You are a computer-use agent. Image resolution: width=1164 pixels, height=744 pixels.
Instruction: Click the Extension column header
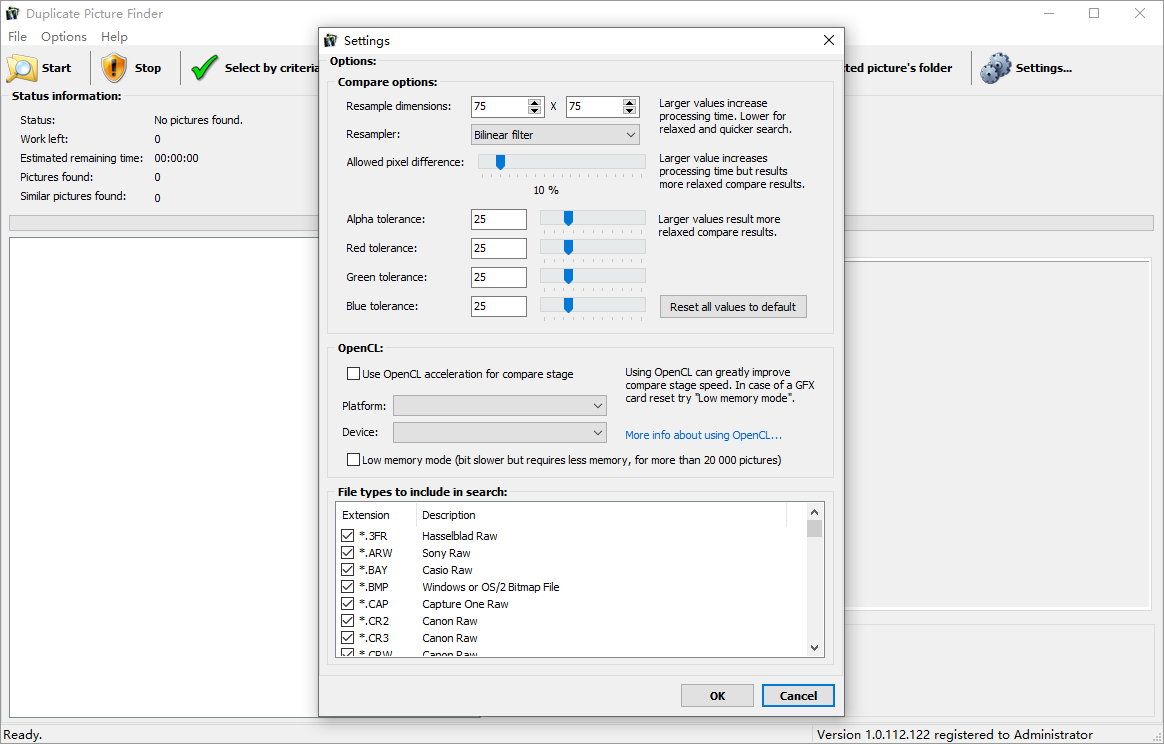coord(376,515)
